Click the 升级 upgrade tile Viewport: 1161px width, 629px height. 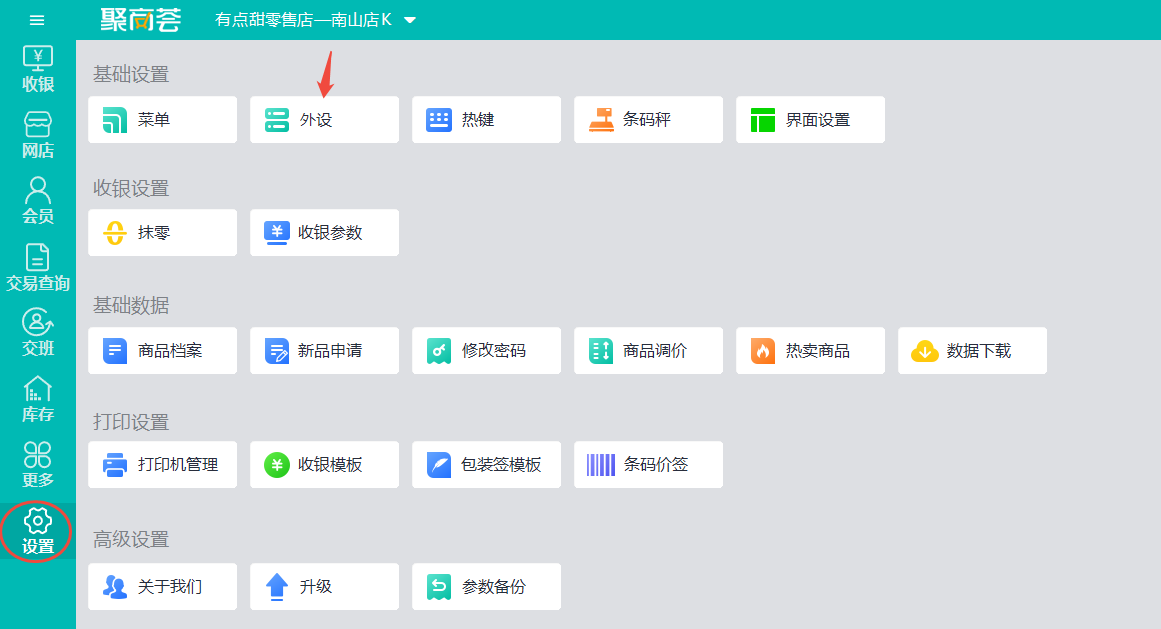click(x=324, y=587)
